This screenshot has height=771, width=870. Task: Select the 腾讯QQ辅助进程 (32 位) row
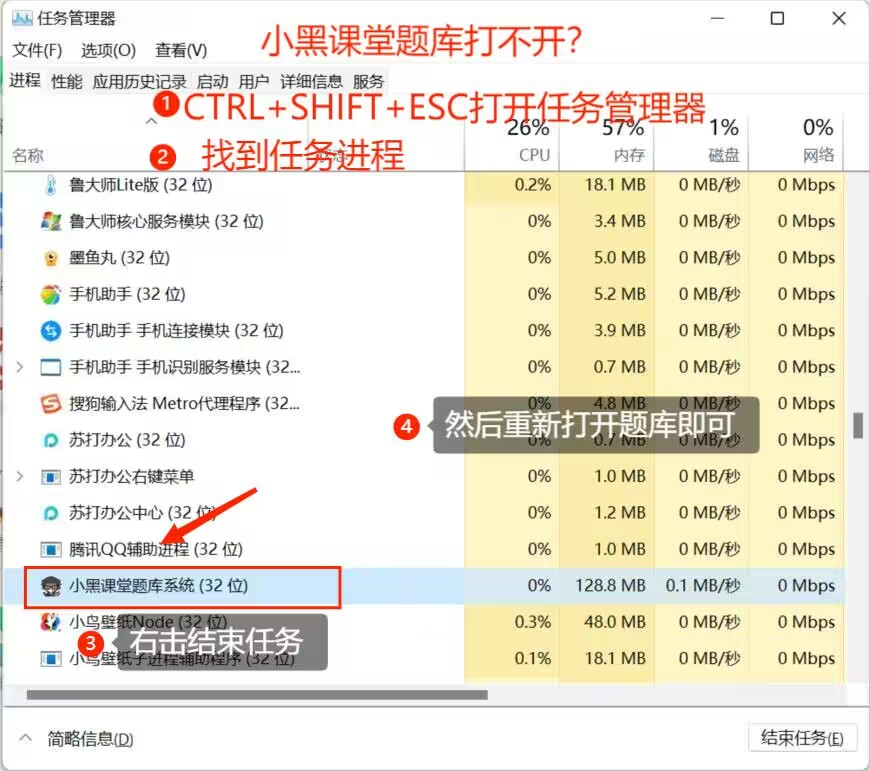[x=424, y=549]
